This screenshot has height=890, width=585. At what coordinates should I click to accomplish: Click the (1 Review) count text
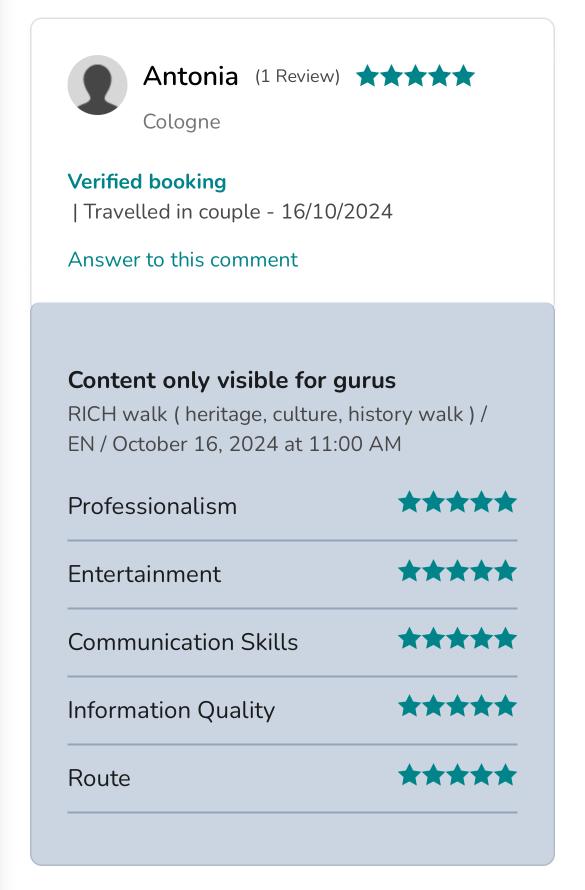[297, 76]
